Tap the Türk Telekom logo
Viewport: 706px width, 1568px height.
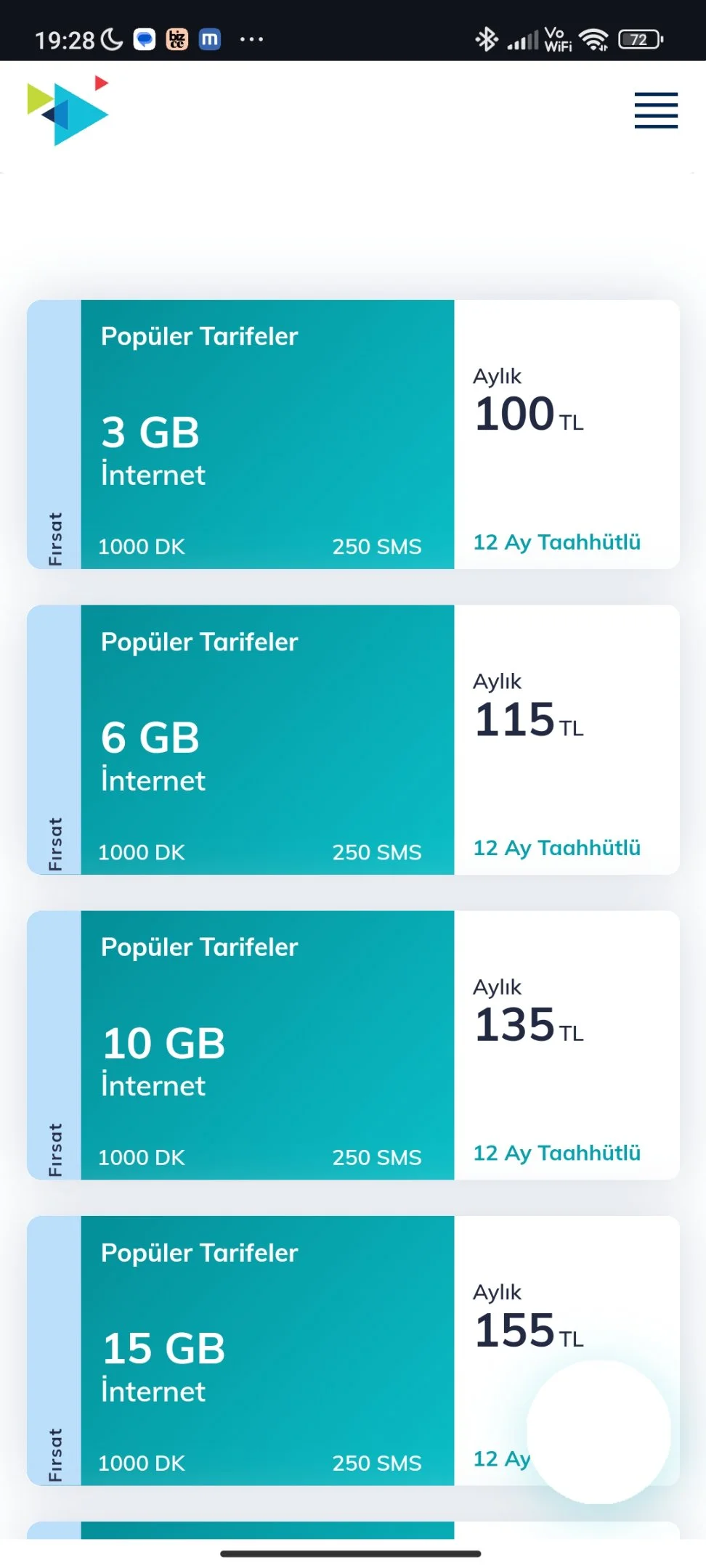68,110
